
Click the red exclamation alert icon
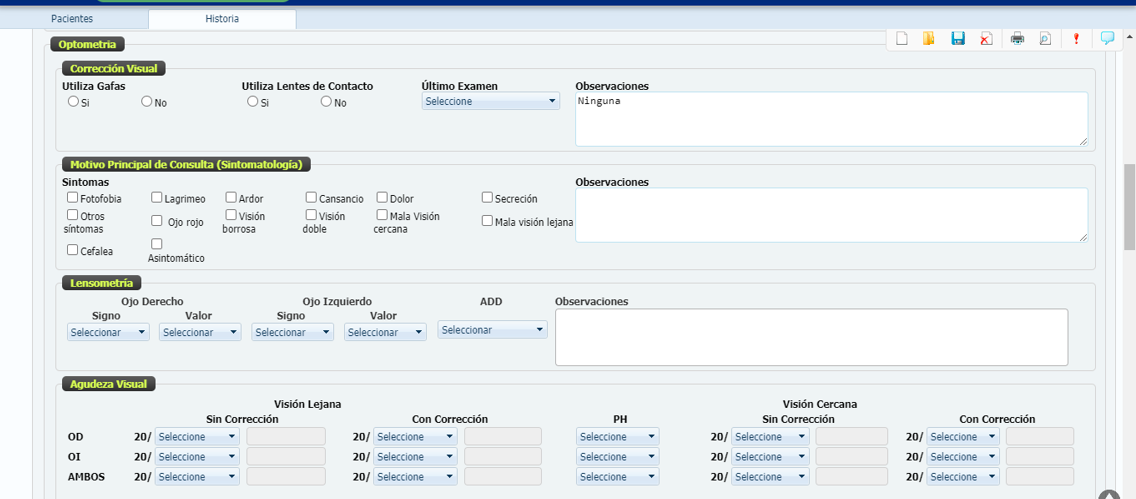(x=1076, y=39)
